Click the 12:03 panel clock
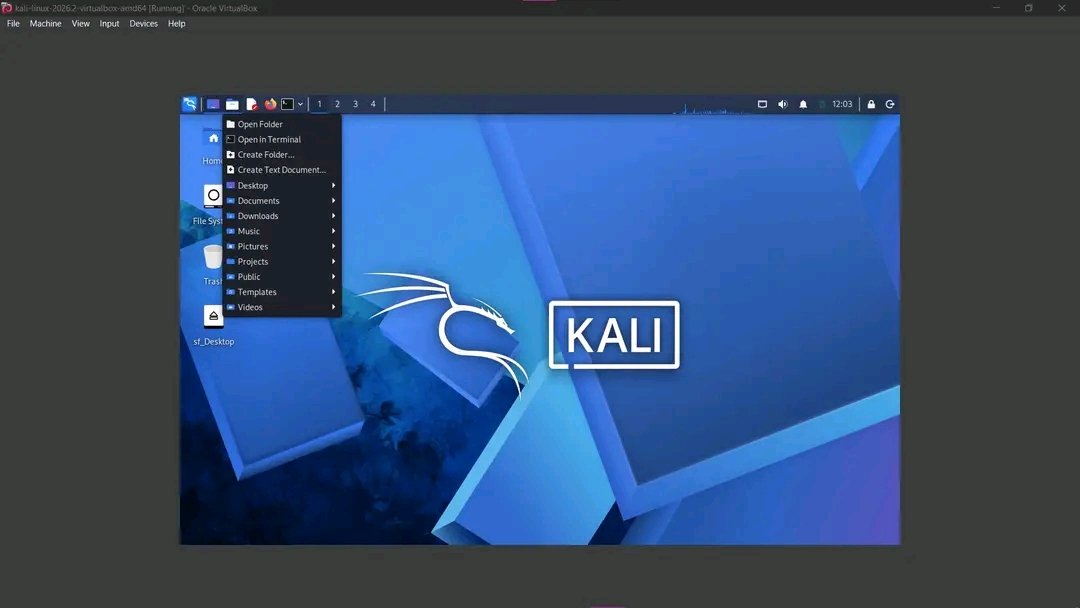Image resolution: width=1080 pixels, height=608 pixels. pyautogui.click(x=842, y=104)
